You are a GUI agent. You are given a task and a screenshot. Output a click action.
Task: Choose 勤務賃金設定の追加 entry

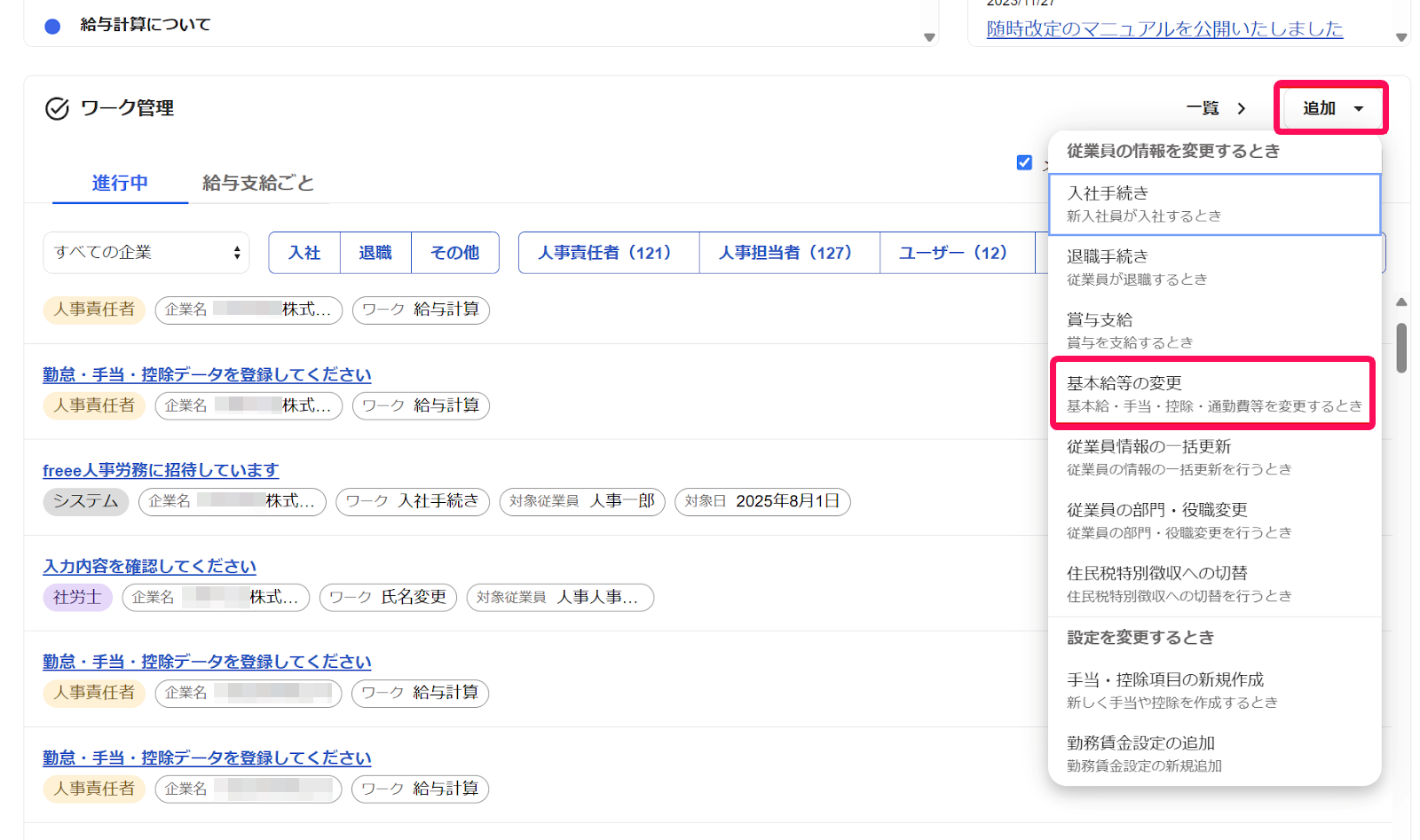[1214, 754]
